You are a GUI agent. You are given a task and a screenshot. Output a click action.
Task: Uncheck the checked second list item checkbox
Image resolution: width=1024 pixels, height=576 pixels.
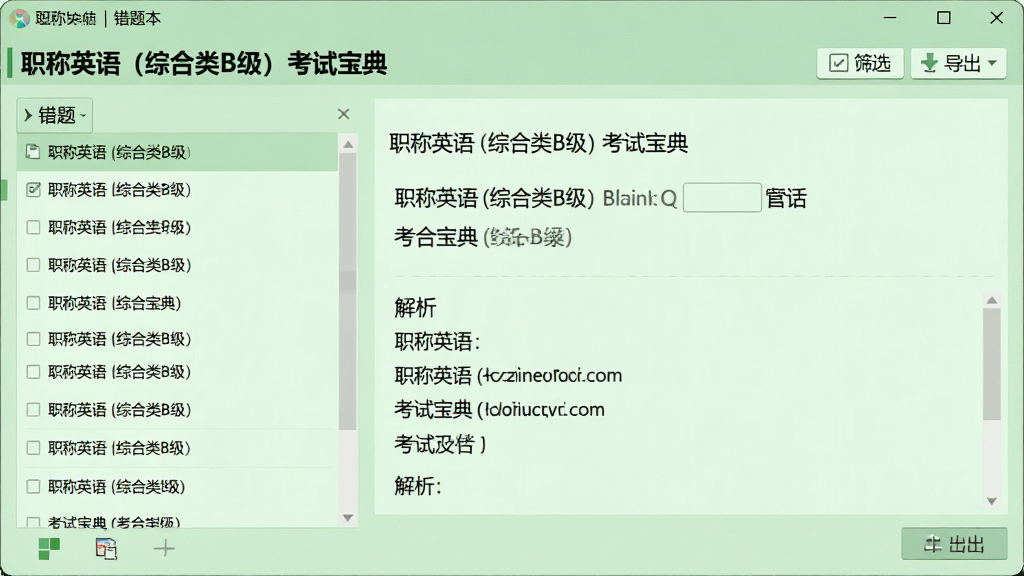(33, 189)
